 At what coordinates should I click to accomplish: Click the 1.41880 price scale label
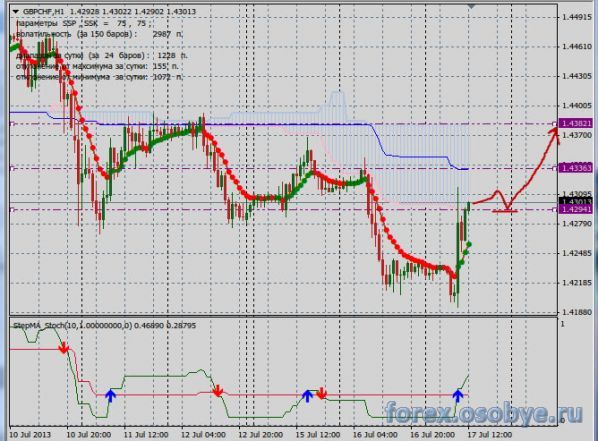coord(577,312)
